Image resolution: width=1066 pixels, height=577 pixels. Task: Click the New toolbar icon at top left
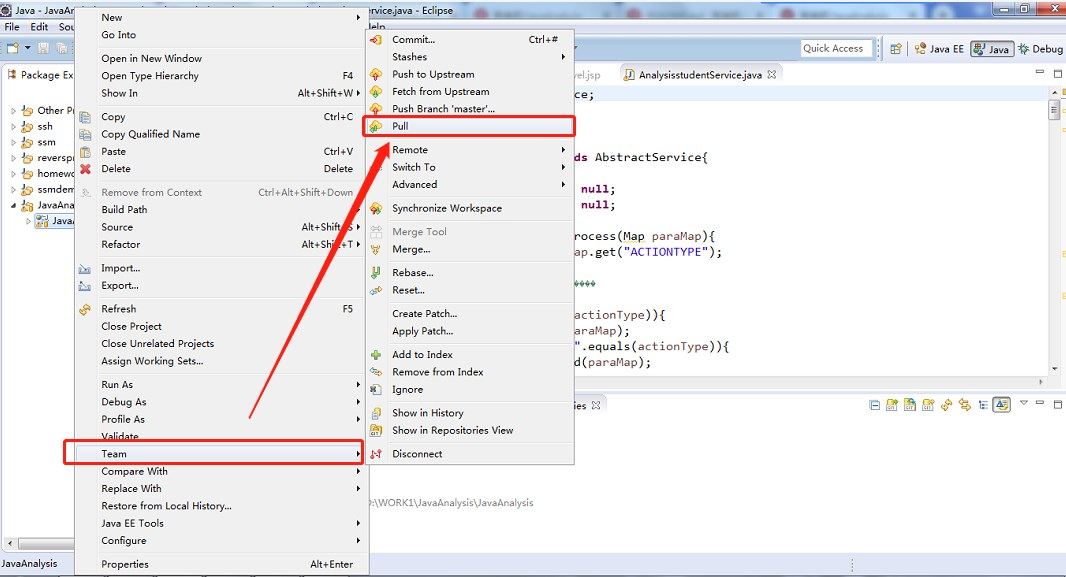(x=12, y=48)
